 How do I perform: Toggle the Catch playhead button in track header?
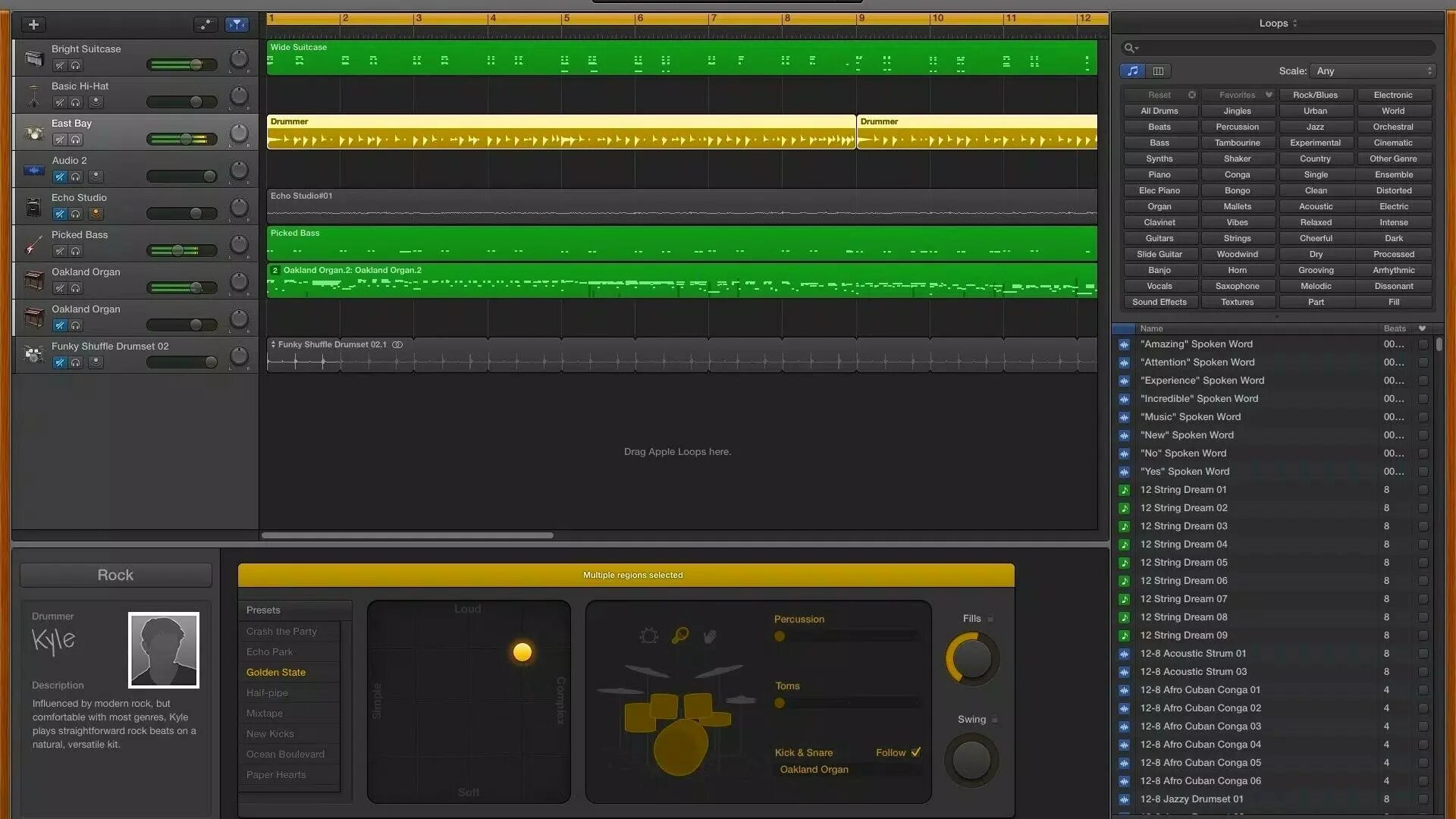(x=237, y=25)
